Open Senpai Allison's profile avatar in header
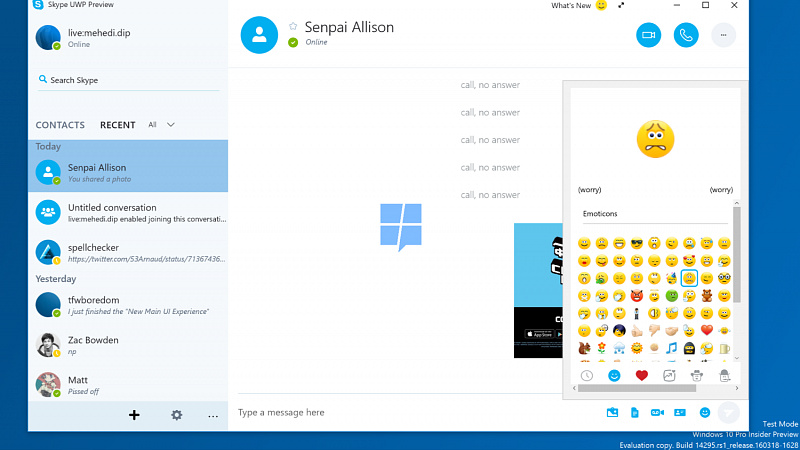Image resolution: width=800 pixels, height=450 pixels. 259,35
